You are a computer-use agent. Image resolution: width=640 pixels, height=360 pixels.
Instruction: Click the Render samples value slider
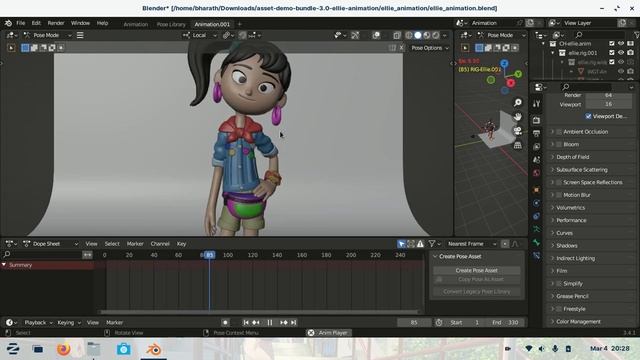click(609, 95)
